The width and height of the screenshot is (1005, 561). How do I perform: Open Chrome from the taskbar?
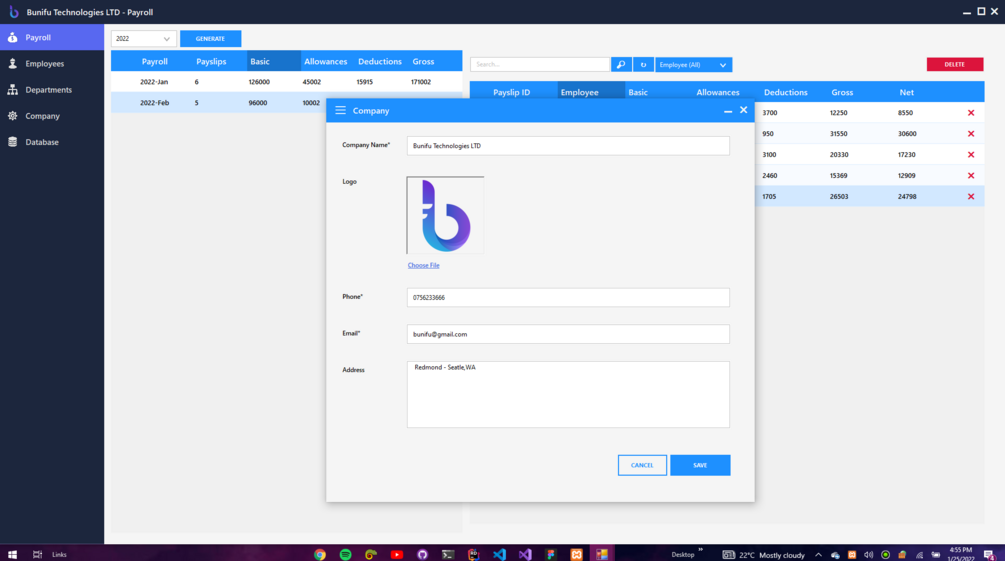pos(320,555)
